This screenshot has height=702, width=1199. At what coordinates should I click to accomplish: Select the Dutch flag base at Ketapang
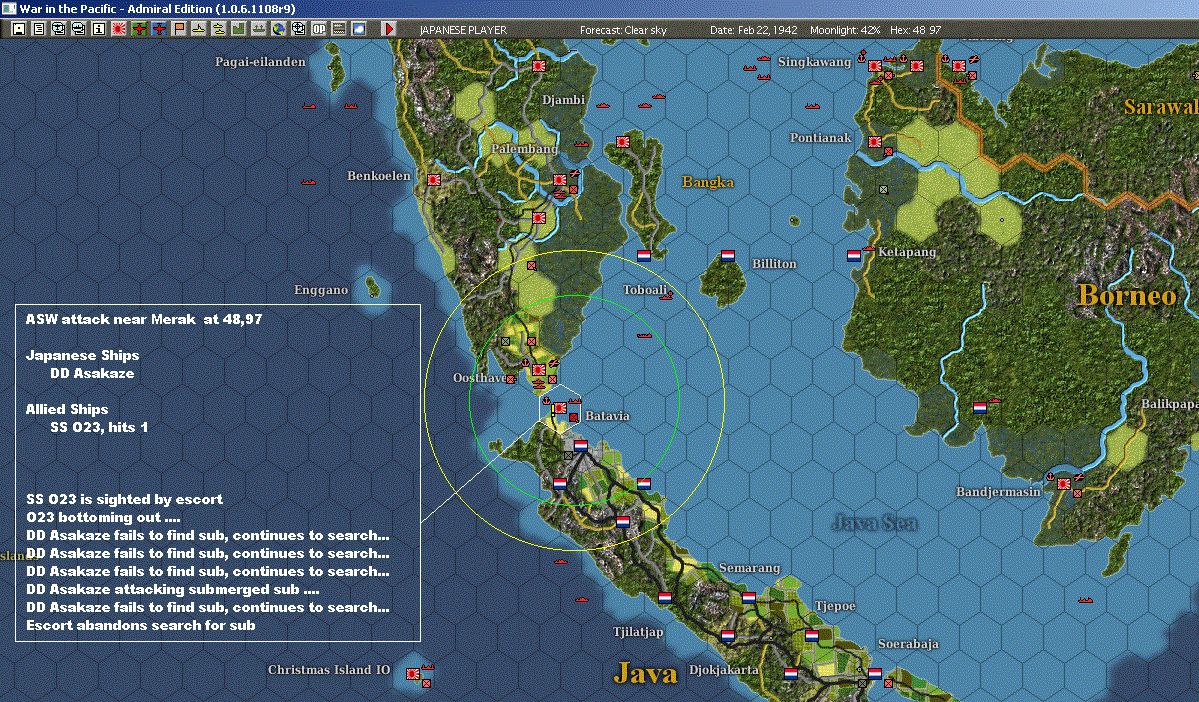pos(853,255)
